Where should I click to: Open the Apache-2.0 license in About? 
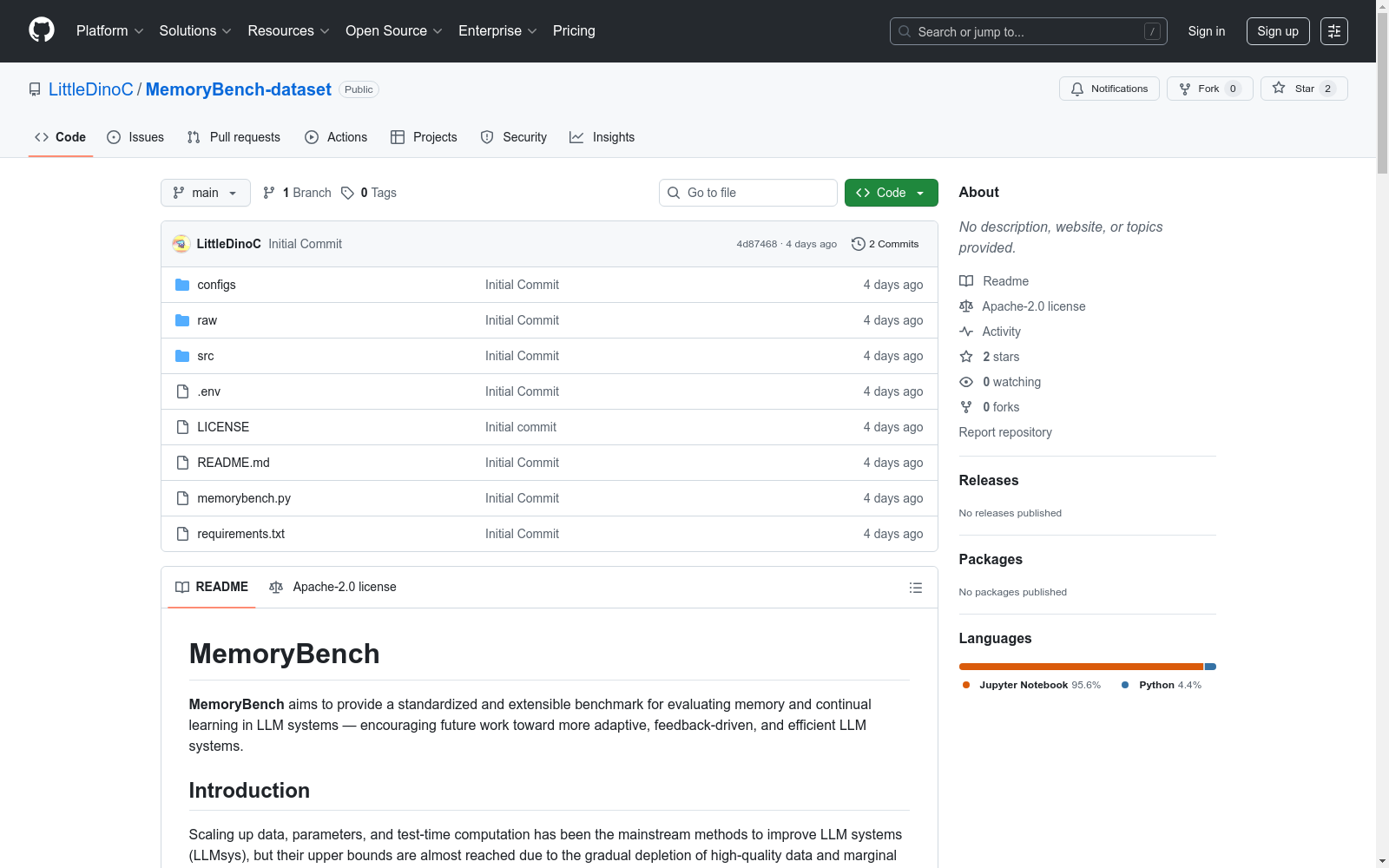click(1023, 306)
